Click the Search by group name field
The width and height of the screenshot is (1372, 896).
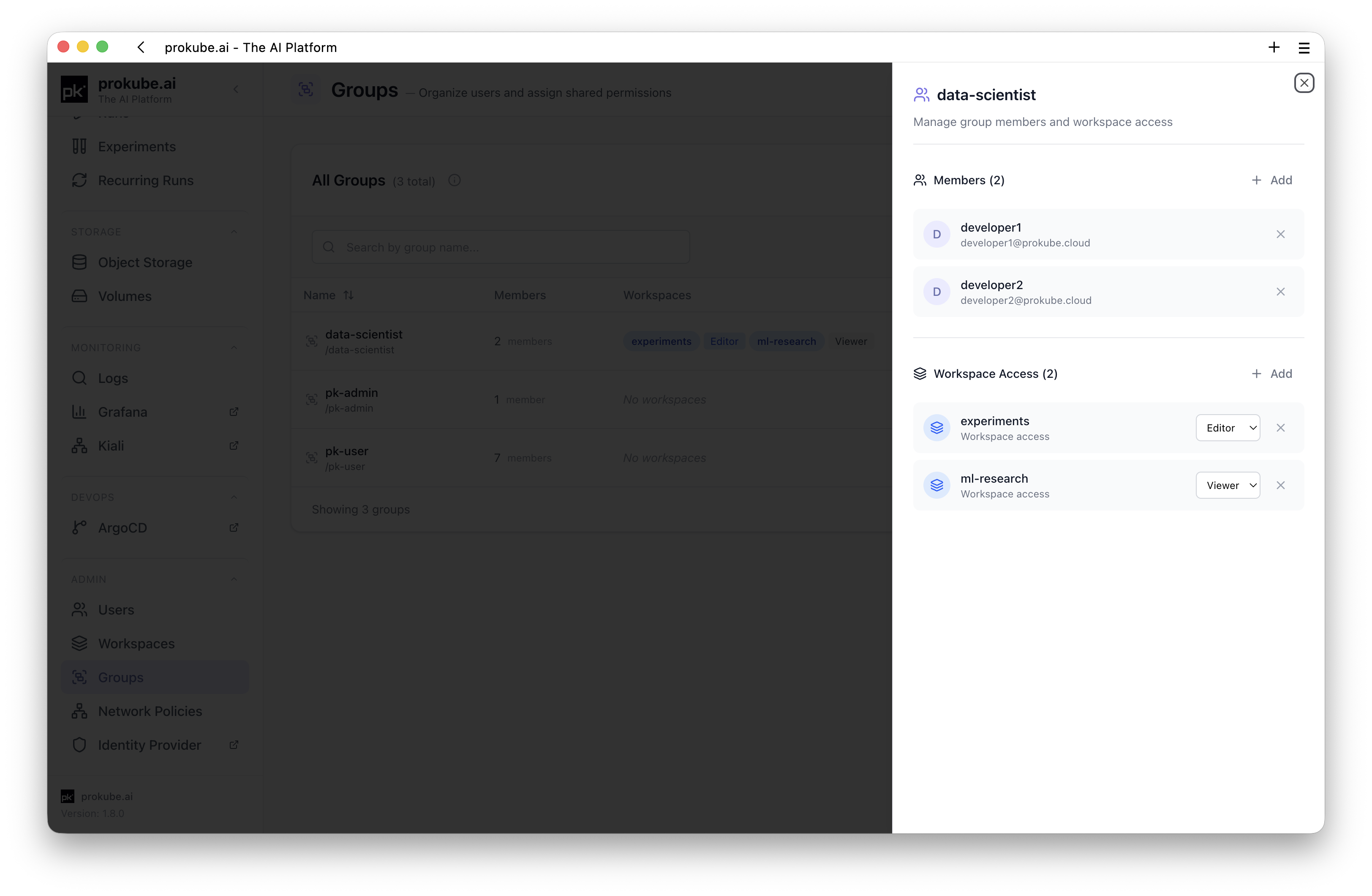click(501, 248)
